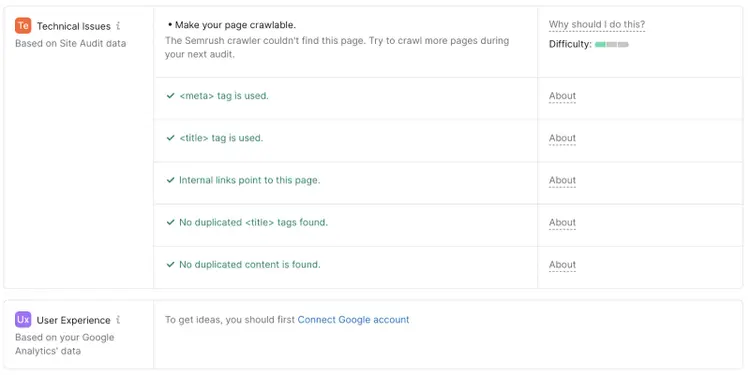Click checkmark beside No duplicated content
This screenshot has width=750, height=375.
click(170, 265)
